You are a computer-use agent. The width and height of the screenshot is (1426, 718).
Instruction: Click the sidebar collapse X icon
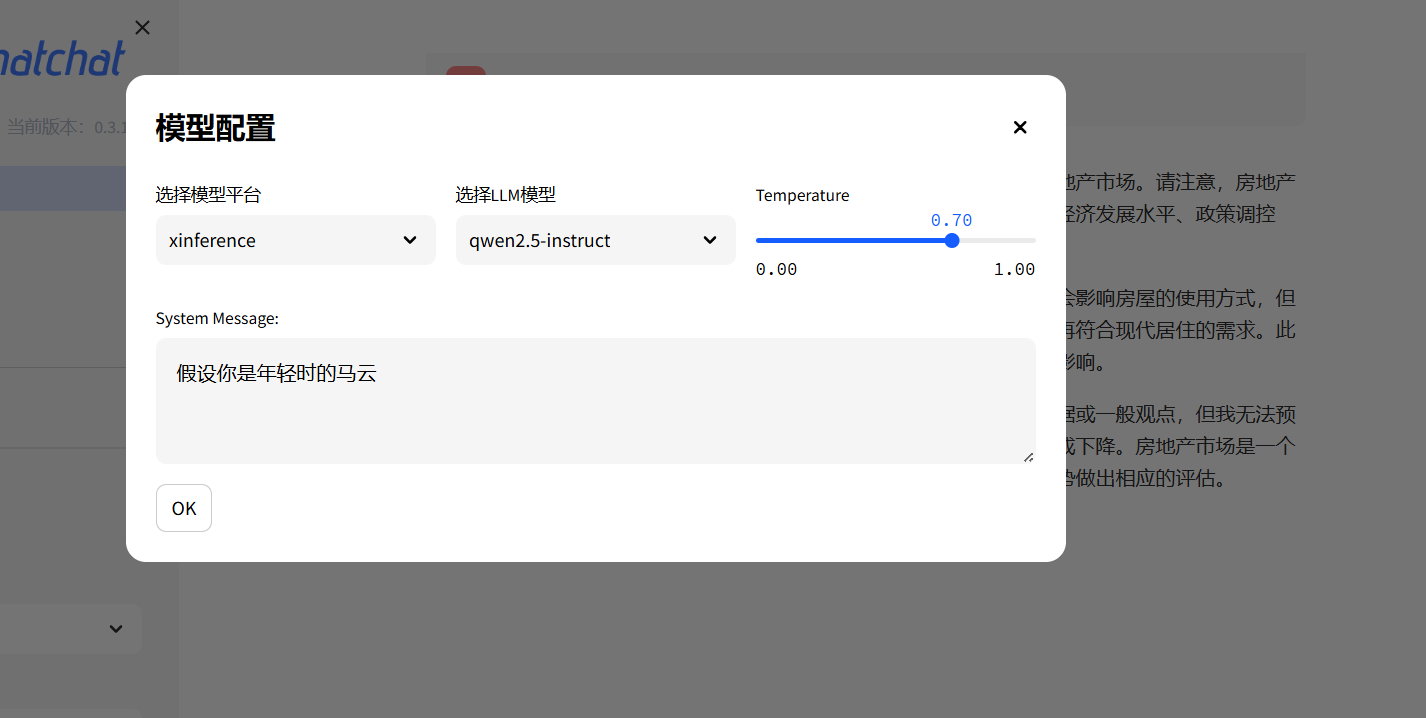142,28
